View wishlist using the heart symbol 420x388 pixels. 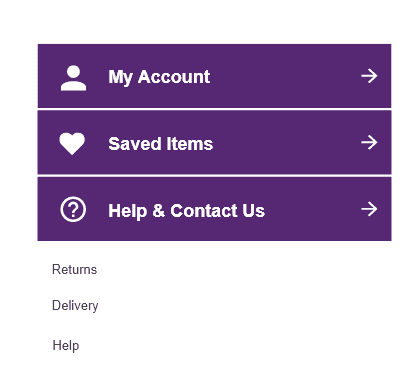click(72, 143)
